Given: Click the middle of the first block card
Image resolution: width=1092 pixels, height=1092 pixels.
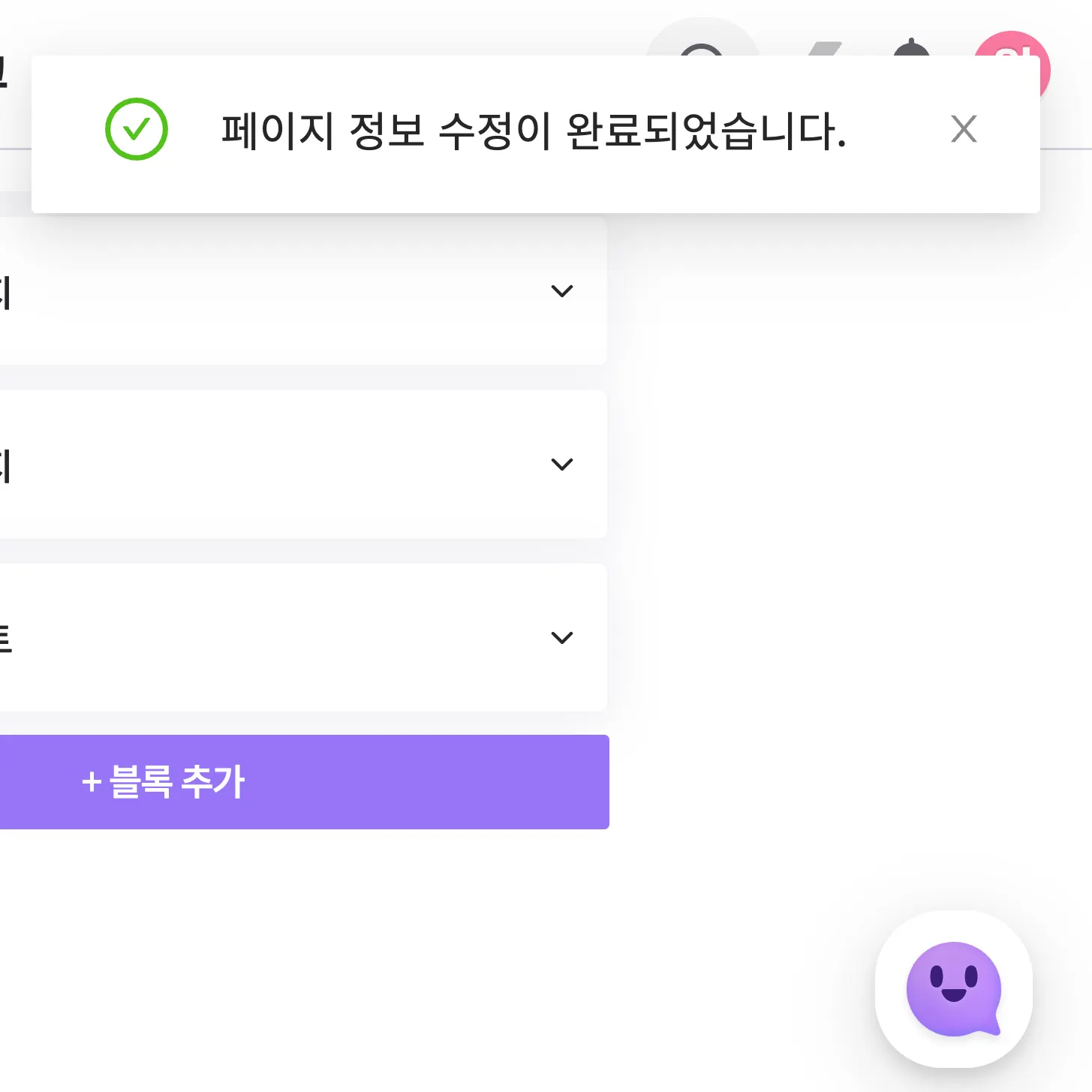Looking at the screenshot, I should [300, 291].
